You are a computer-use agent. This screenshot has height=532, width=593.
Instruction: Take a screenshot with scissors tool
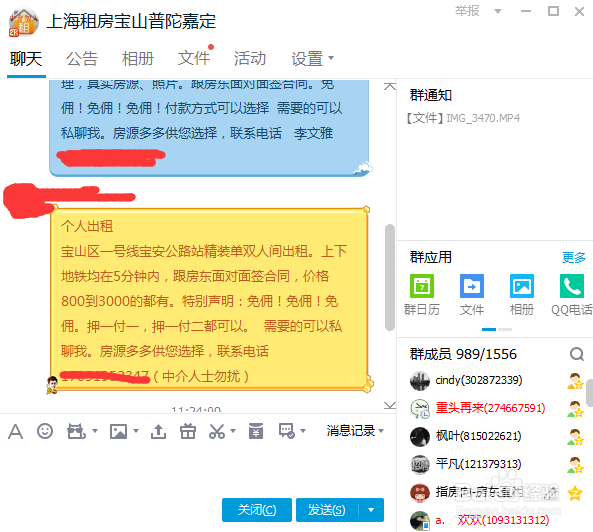pos(217,431)
